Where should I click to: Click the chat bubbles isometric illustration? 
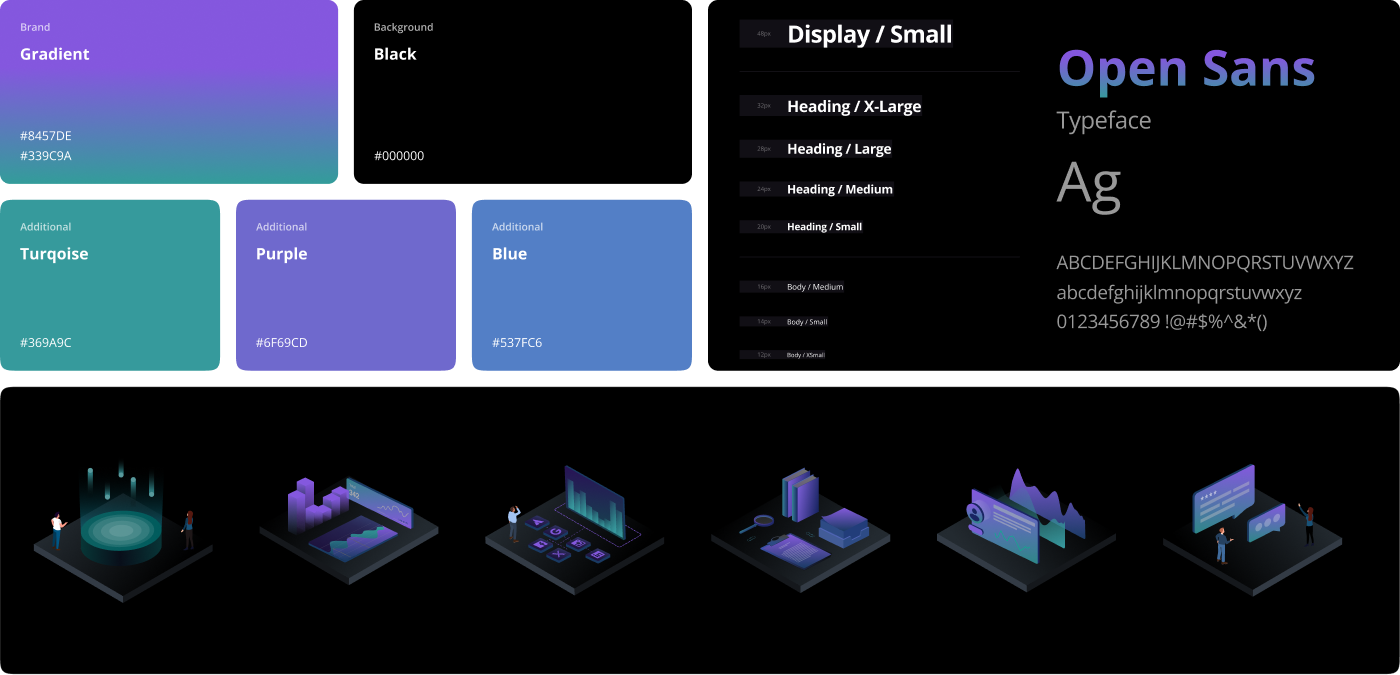(1253, 532)
